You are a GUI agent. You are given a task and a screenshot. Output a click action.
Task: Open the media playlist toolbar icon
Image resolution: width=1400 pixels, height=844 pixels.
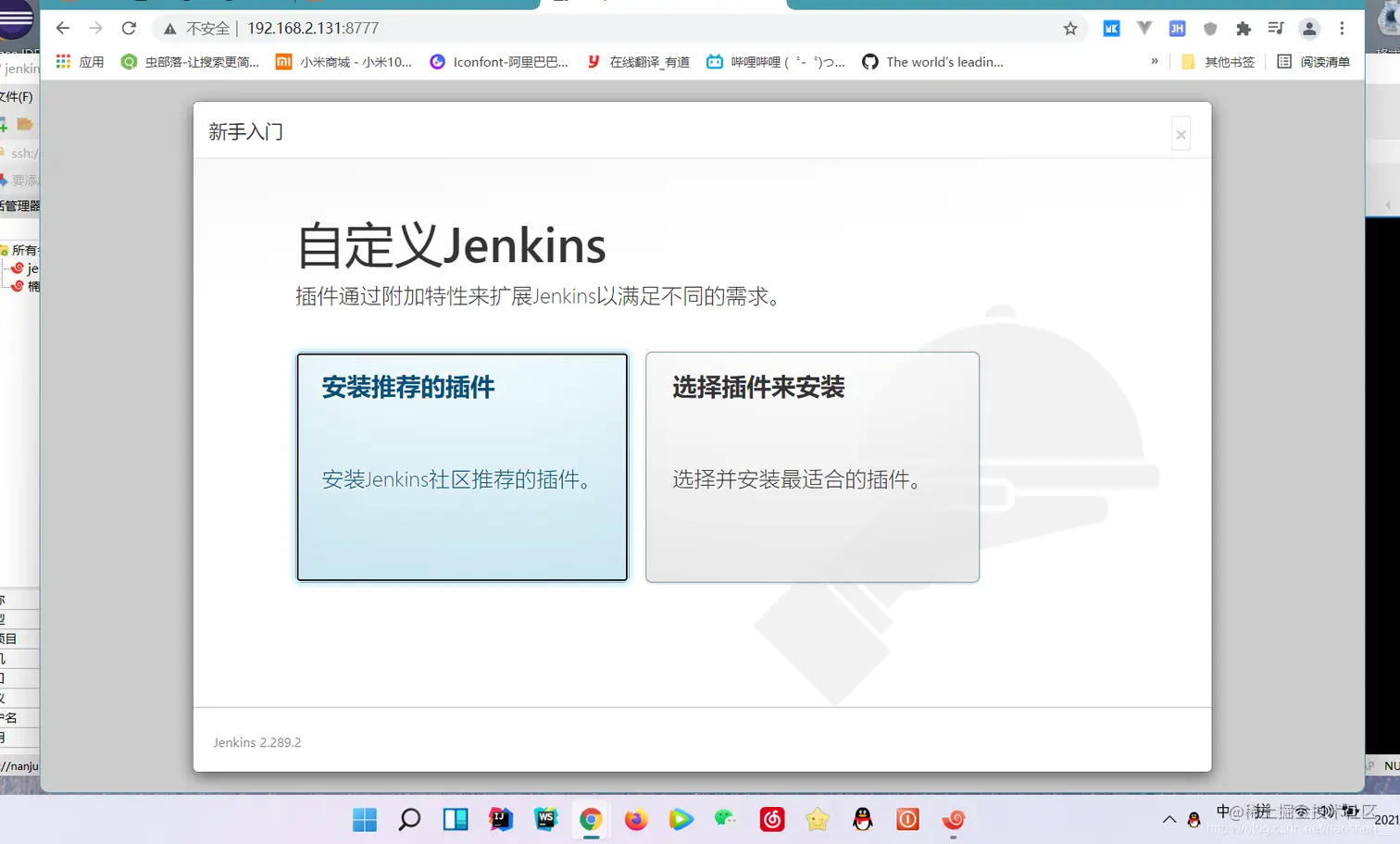coord(1276,28)
